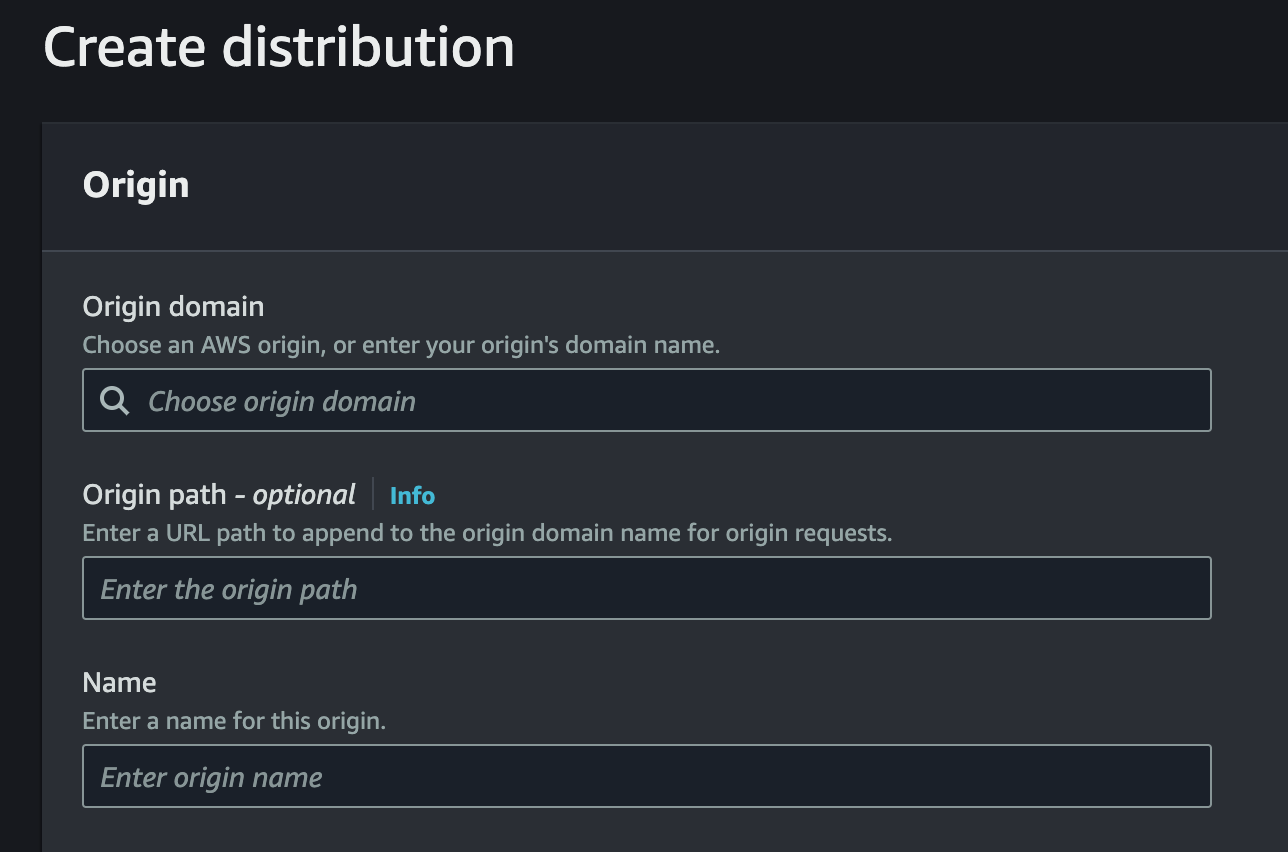Click the magnifying glass search icon
Image resolution: width=1288 pixels, height=852 pixels.
click(x=115, y=401)
